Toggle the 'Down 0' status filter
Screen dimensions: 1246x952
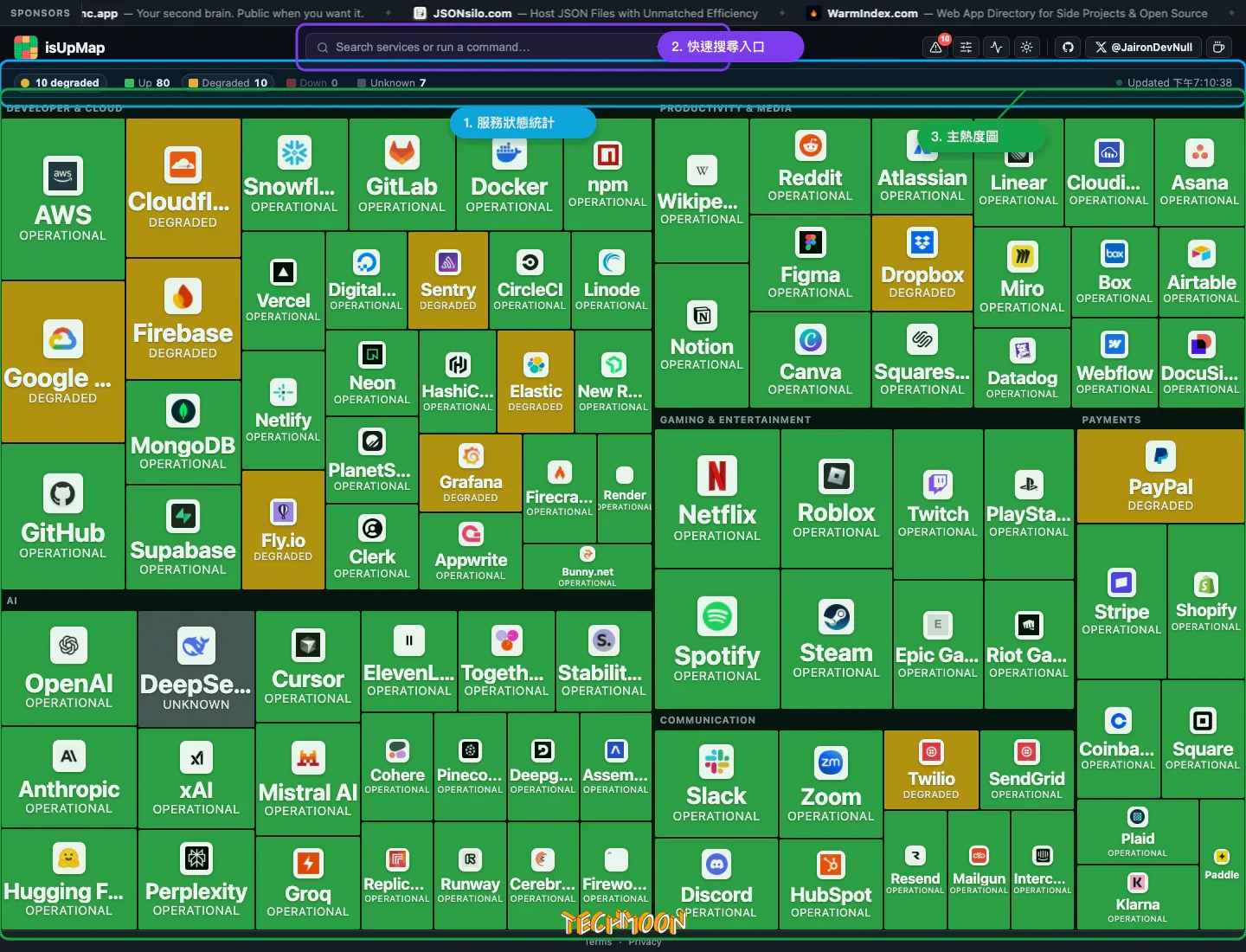point(311,82)
